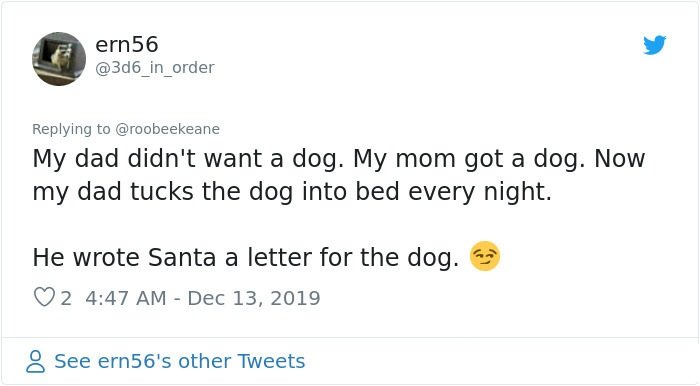This screenshot has width=700, height=386.
Task: Click the smirking face emoji
Action: [485, 257]
